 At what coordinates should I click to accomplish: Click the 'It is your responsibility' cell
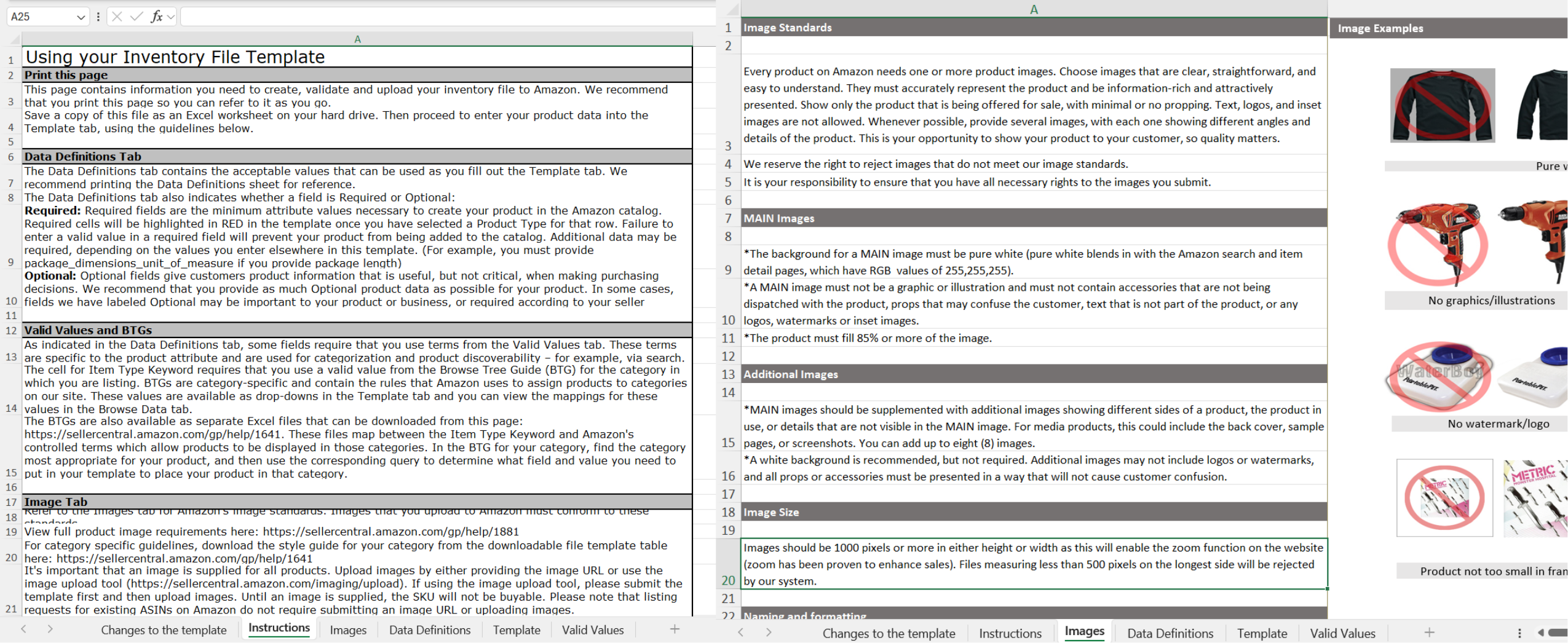coord(1034,182)
